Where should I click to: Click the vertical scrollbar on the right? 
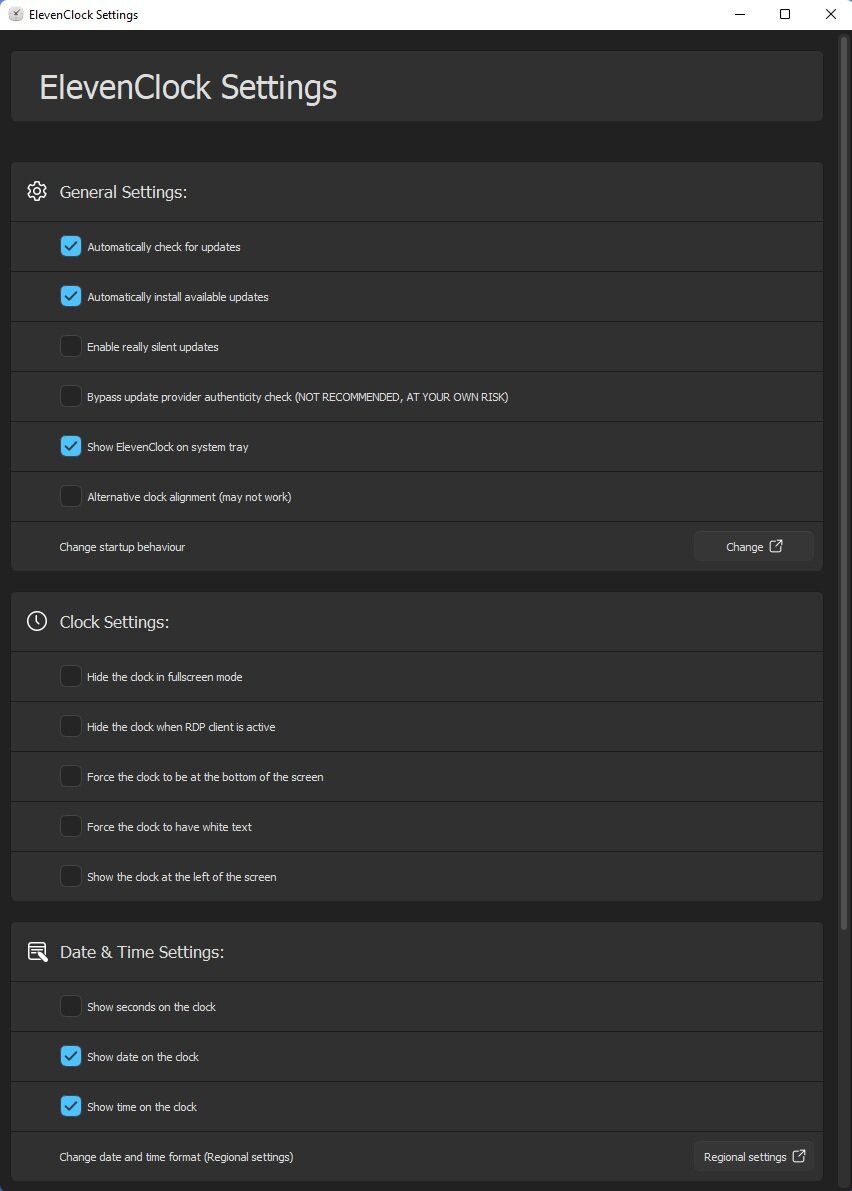point(843,480)
